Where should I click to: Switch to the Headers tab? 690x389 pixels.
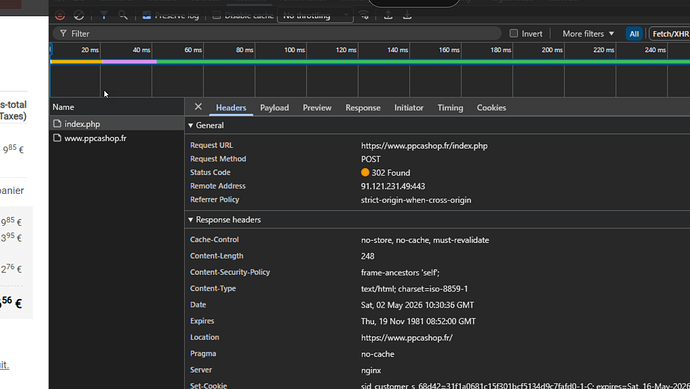(231, 108)
